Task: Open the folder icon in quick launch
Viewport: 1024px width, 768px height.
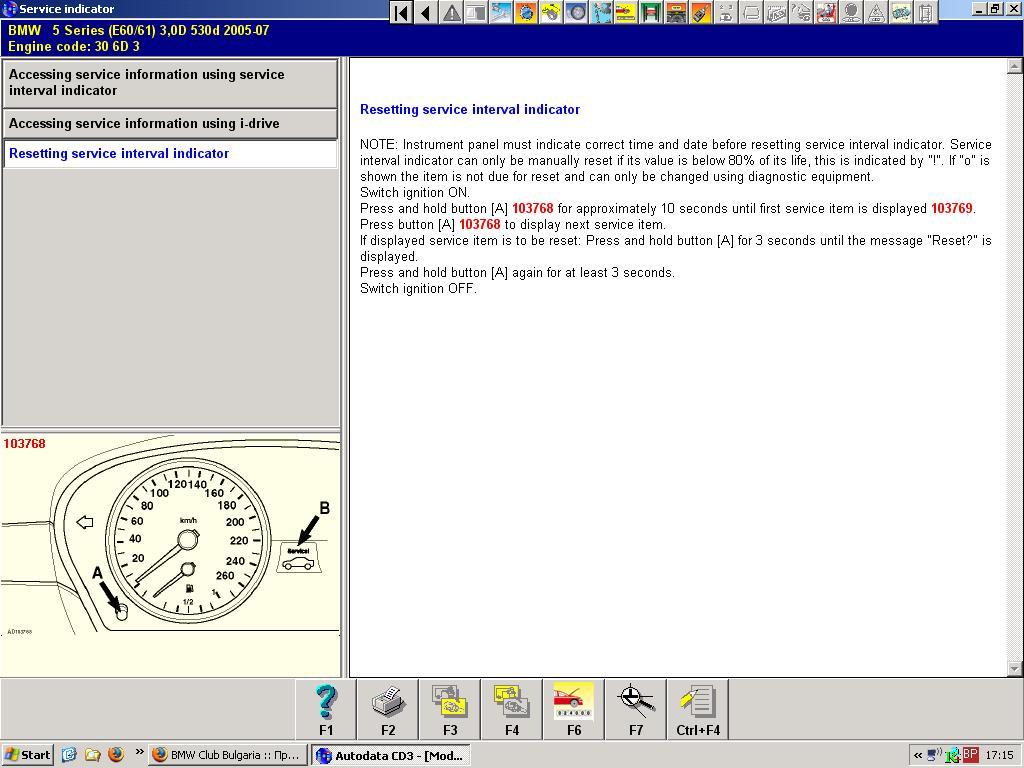Action: 92,755
